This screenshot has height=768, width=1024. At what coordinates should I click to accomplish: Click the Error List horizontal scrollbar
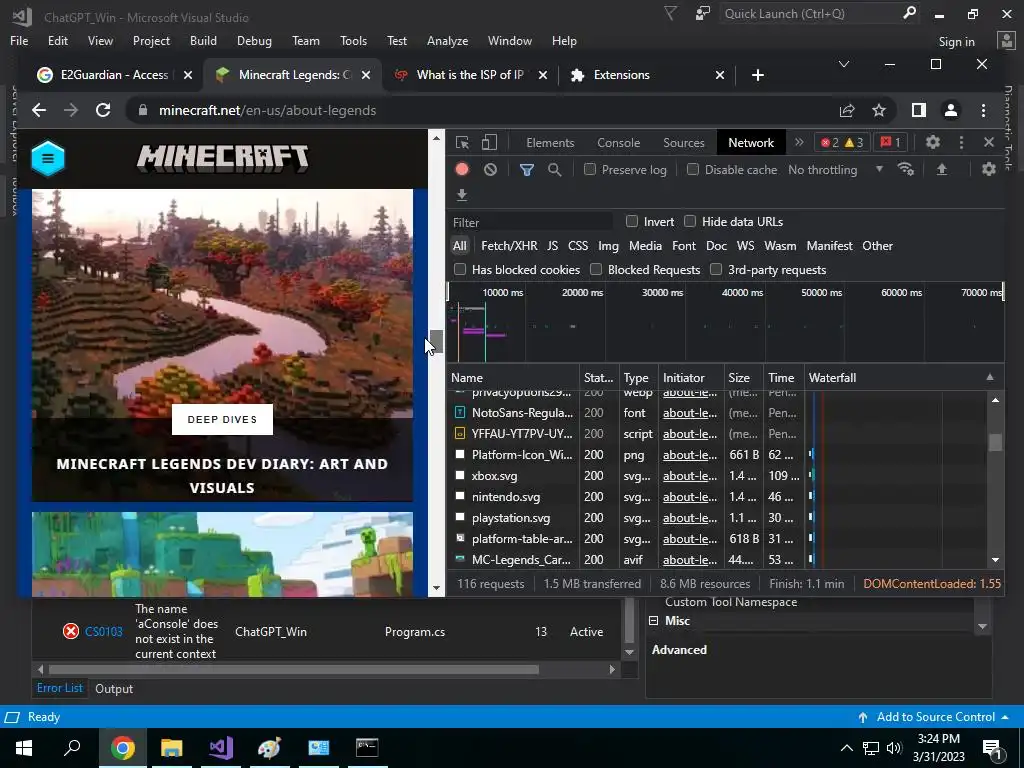(x=294, y=669)
